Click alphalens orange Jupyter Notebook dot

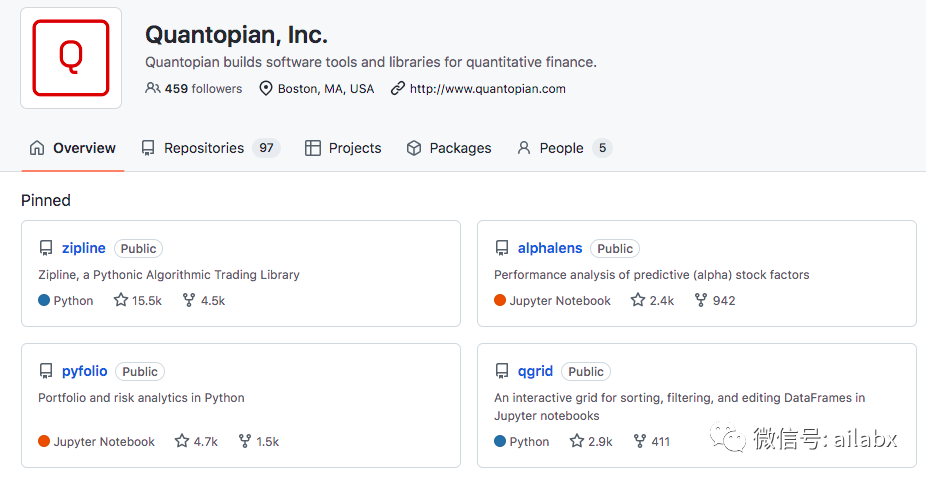click(500, 300)
